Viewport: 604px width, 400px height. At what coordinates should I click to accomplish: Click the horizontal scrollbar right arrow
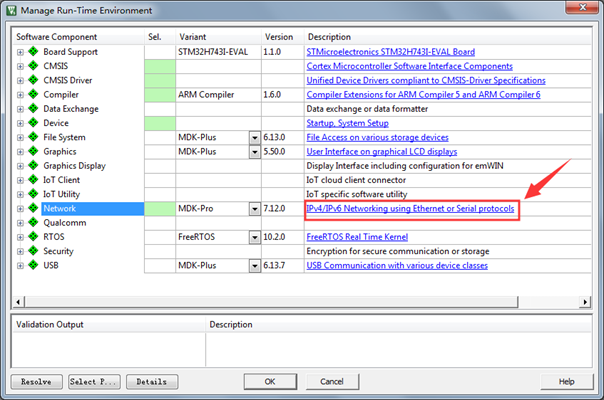tap(585, 302)
